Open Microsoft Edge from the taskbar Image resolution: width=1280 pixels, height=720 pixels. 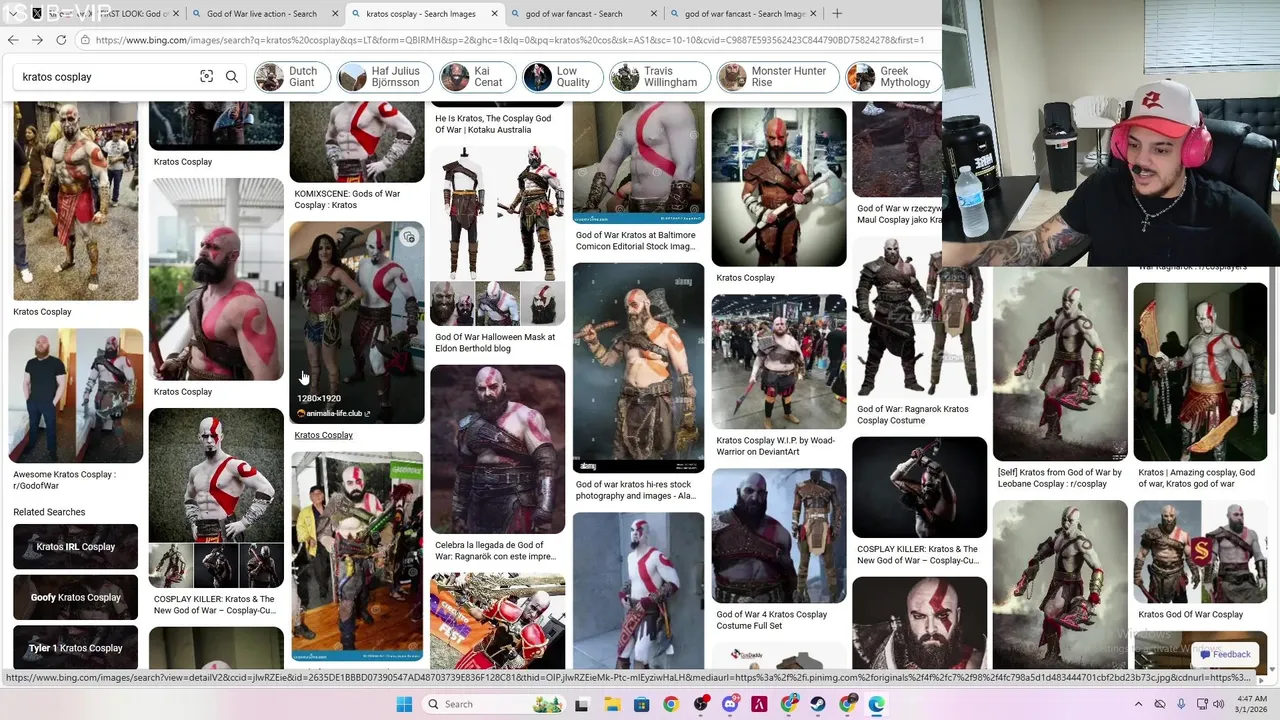[x=877, y=704]
